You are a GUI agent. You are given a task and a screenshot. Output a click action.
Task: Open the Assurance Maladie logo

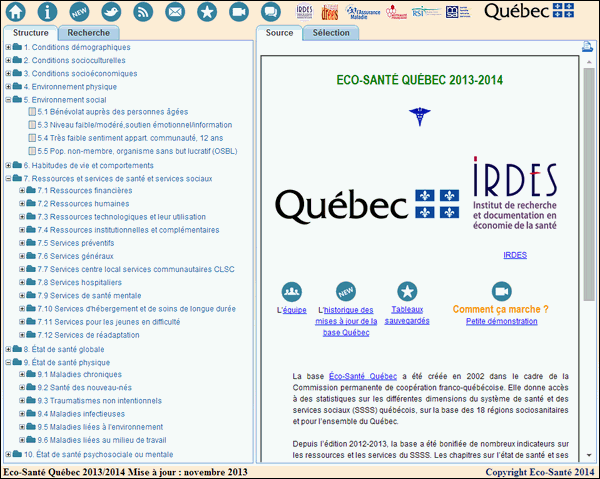pos(363,12)
